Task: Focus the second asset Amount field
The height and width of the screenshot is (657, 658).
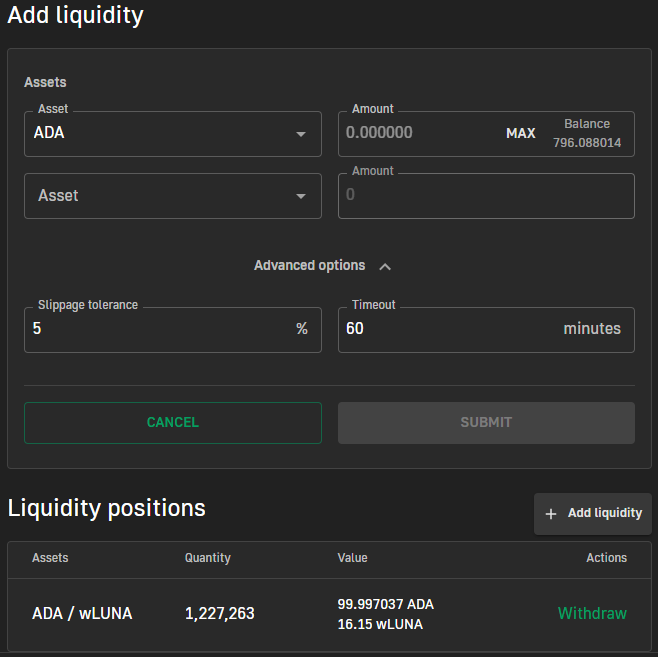Action: [x=486, y=196]
